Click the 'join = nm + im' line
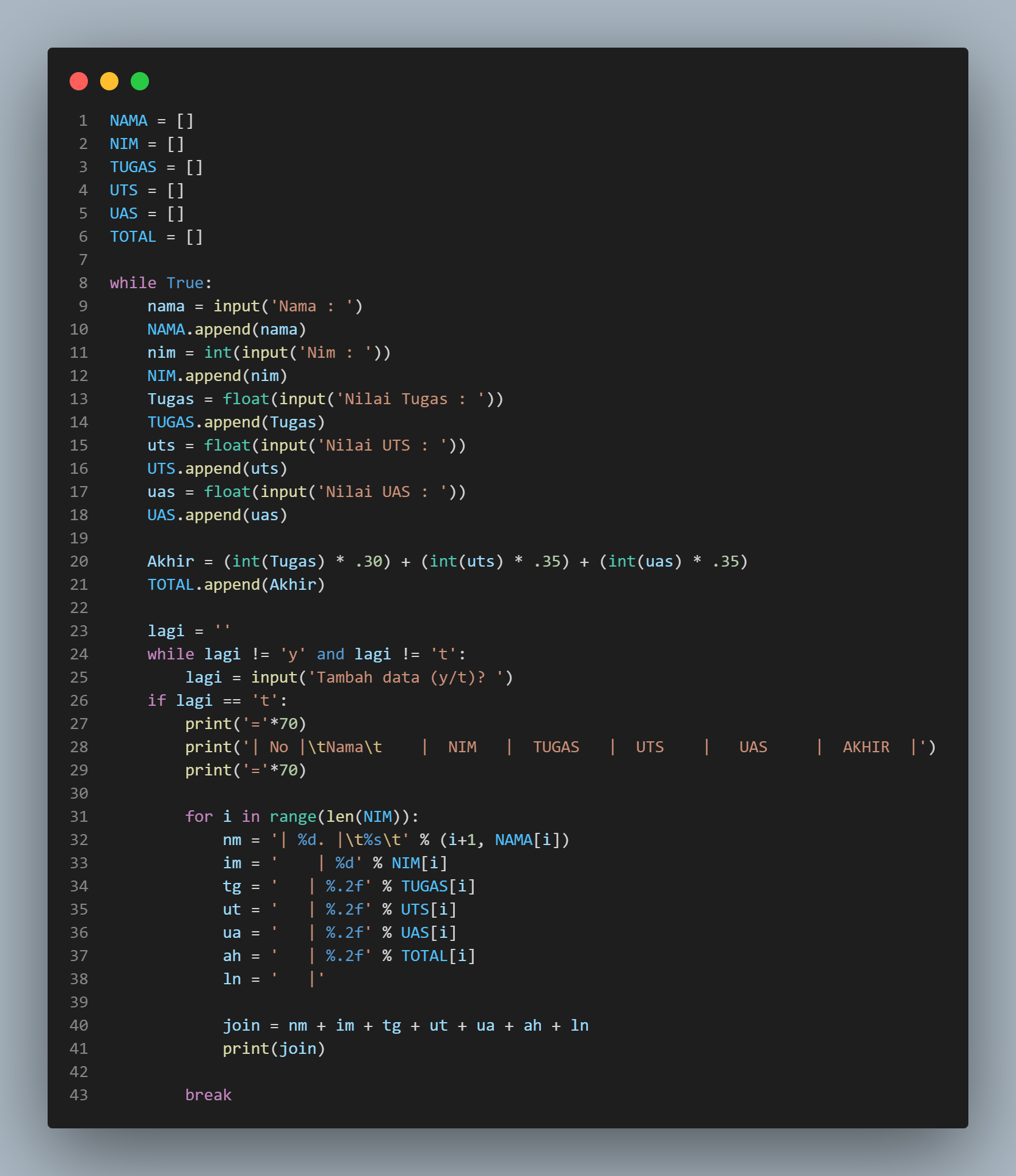The width and height of the screenshot is (1016, 1176). 405,1026
